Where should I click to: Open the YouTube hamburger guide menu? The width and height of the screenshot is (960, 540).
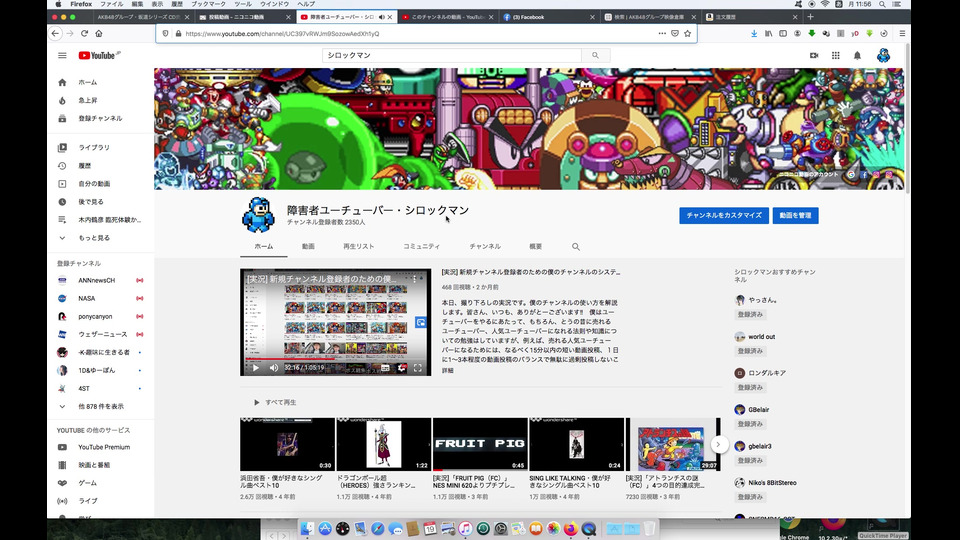(62, 55)
